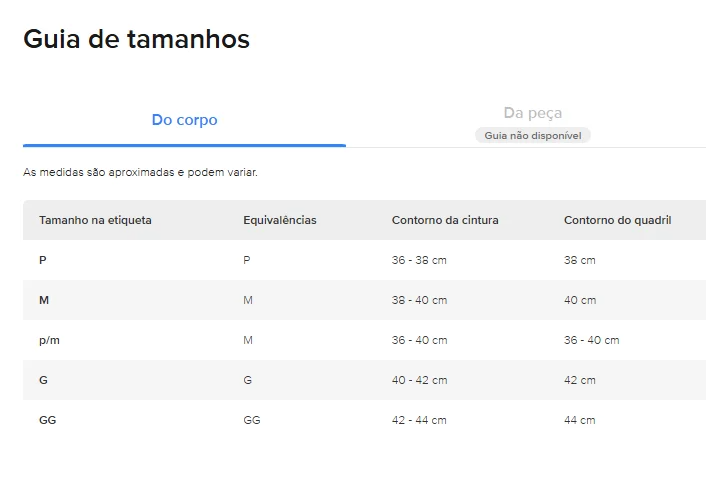This screenshot has width=706, height=486.
Task: Click the "Guia de tamanhos" heading
Action: point(136,39)
